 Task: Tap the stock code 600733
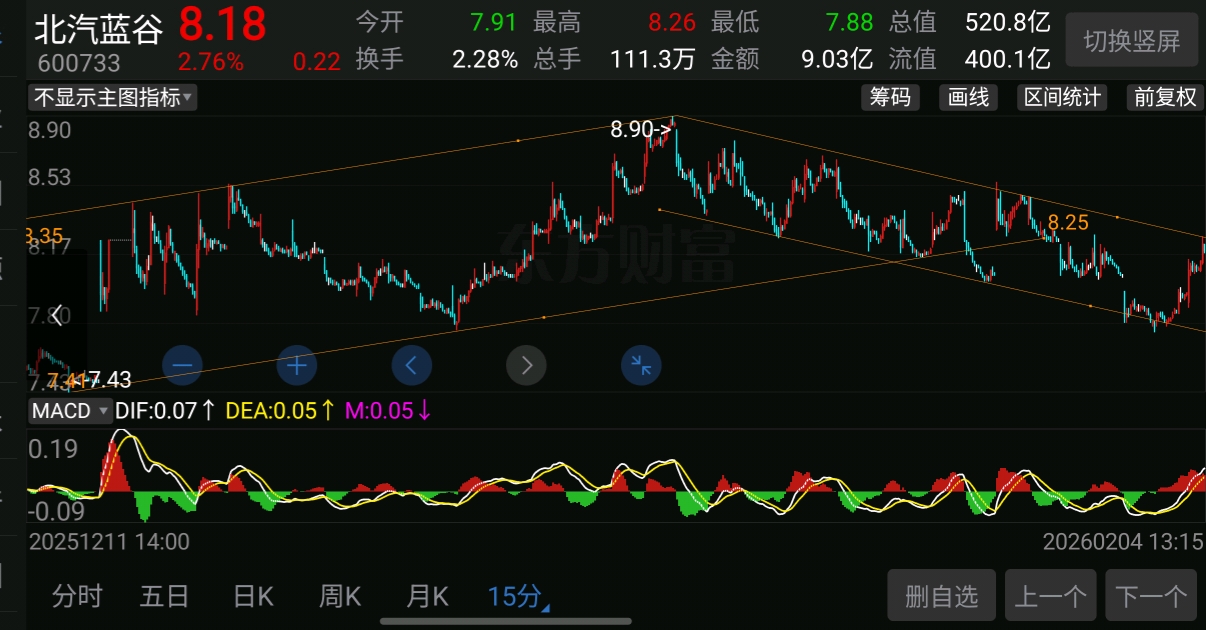[x=78, y=63]
